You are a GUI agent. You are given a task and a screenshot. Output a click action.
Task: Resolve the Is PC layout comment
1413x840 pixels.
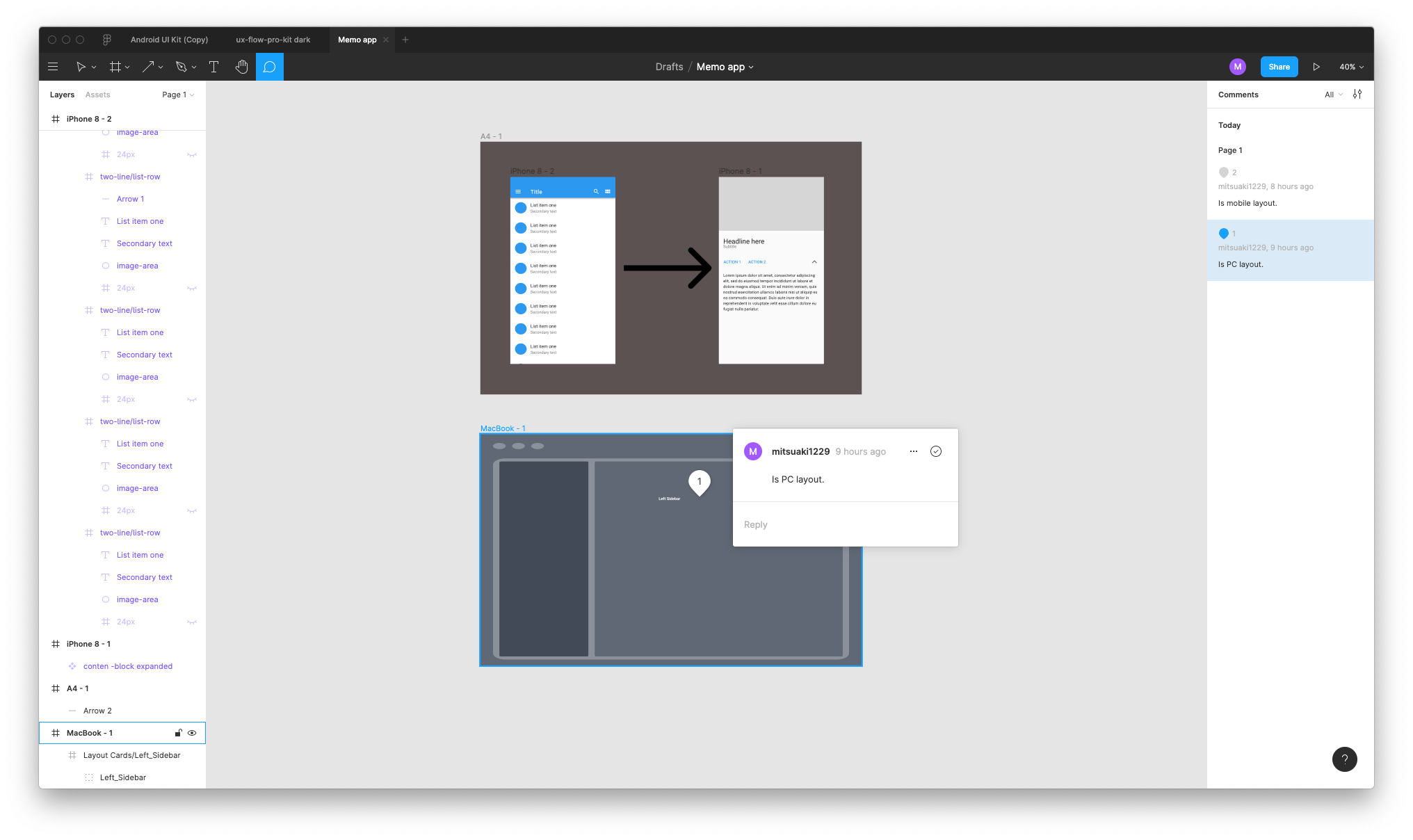pos(936,451)
